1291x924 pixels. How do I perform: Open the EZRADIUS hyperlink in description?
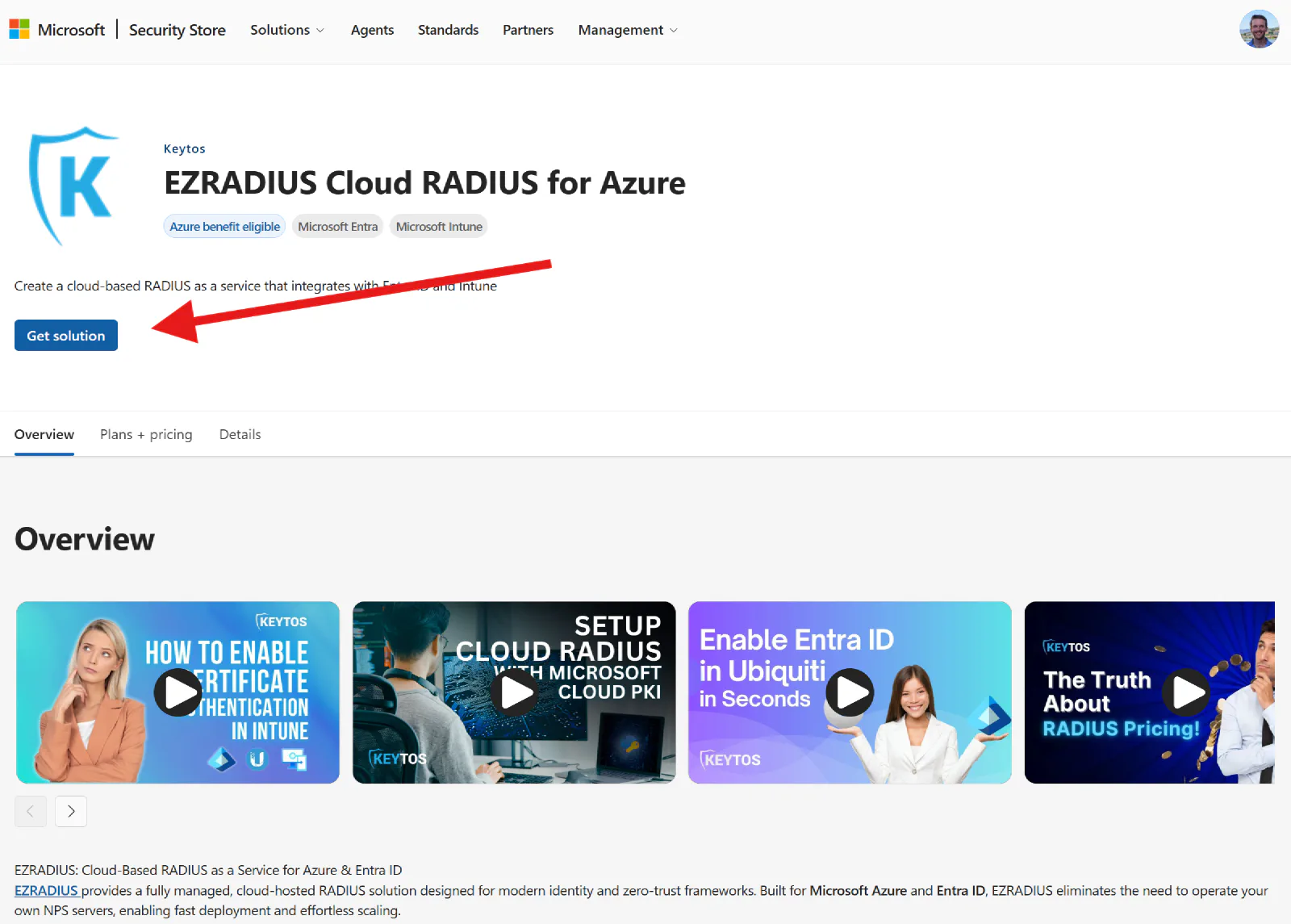[x=46, y=891]
